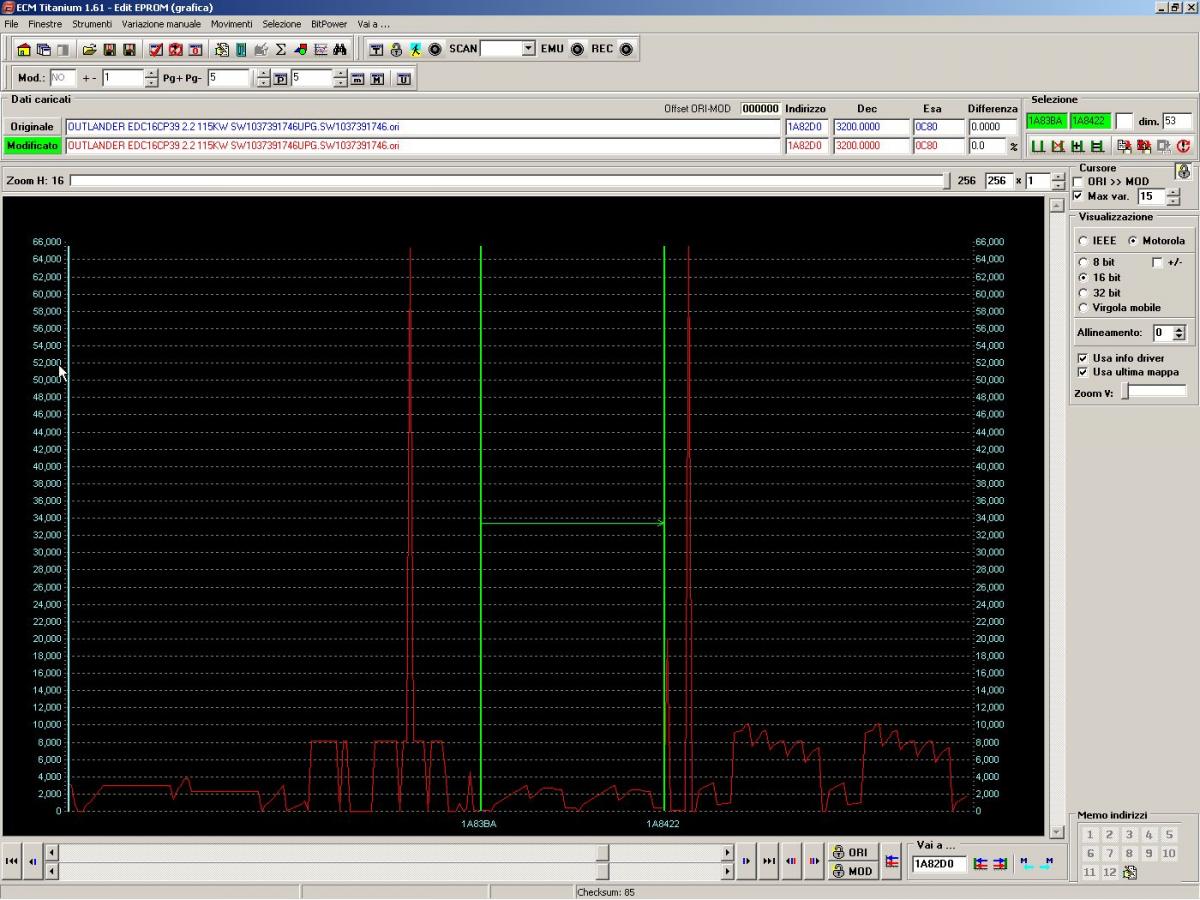Click the red checkmark toolbar icon
The height and width of the screenshot is (900, 1200).
click(x=156, y=49)
